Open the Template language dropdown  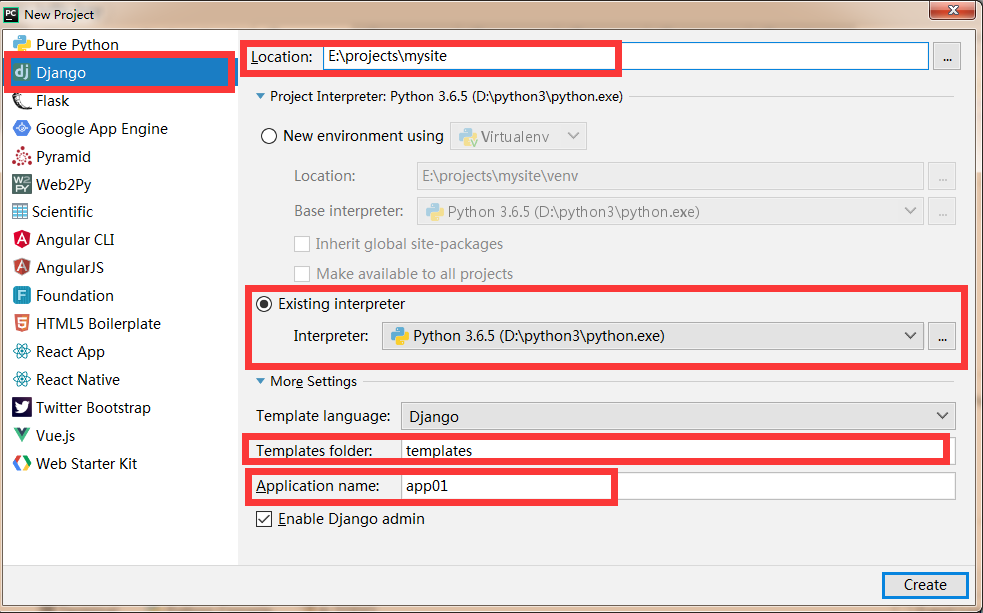point(678,416)
